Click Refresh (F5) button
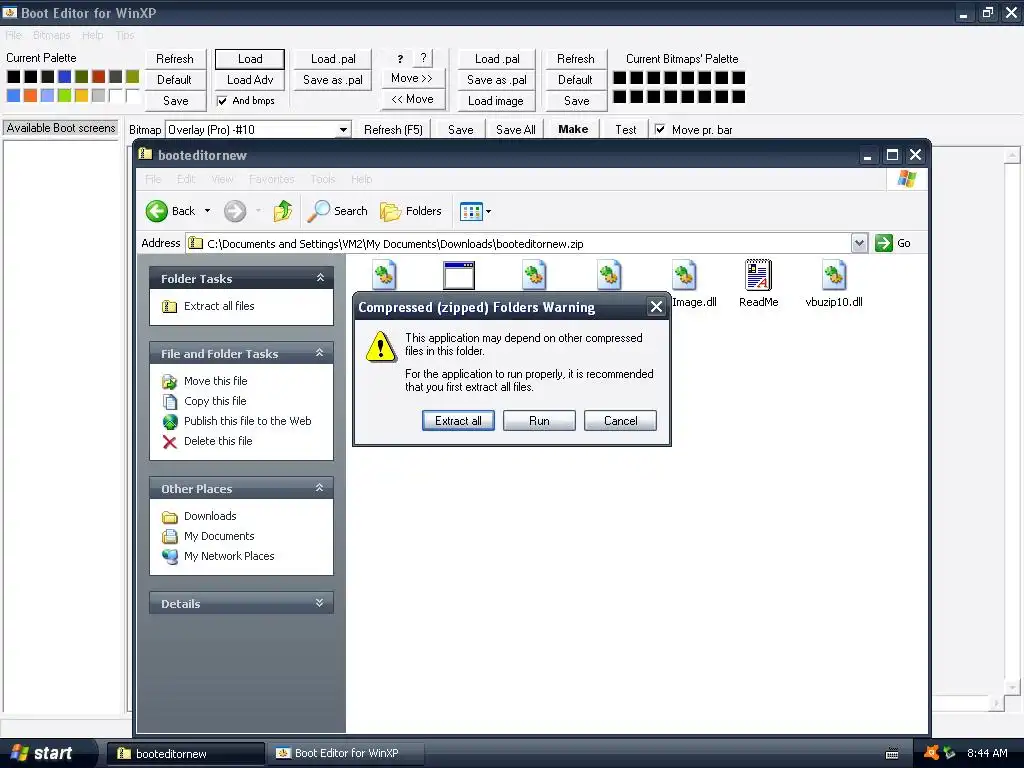Image resolution: width=1024 pixels, height=768 pixels. 393,129
